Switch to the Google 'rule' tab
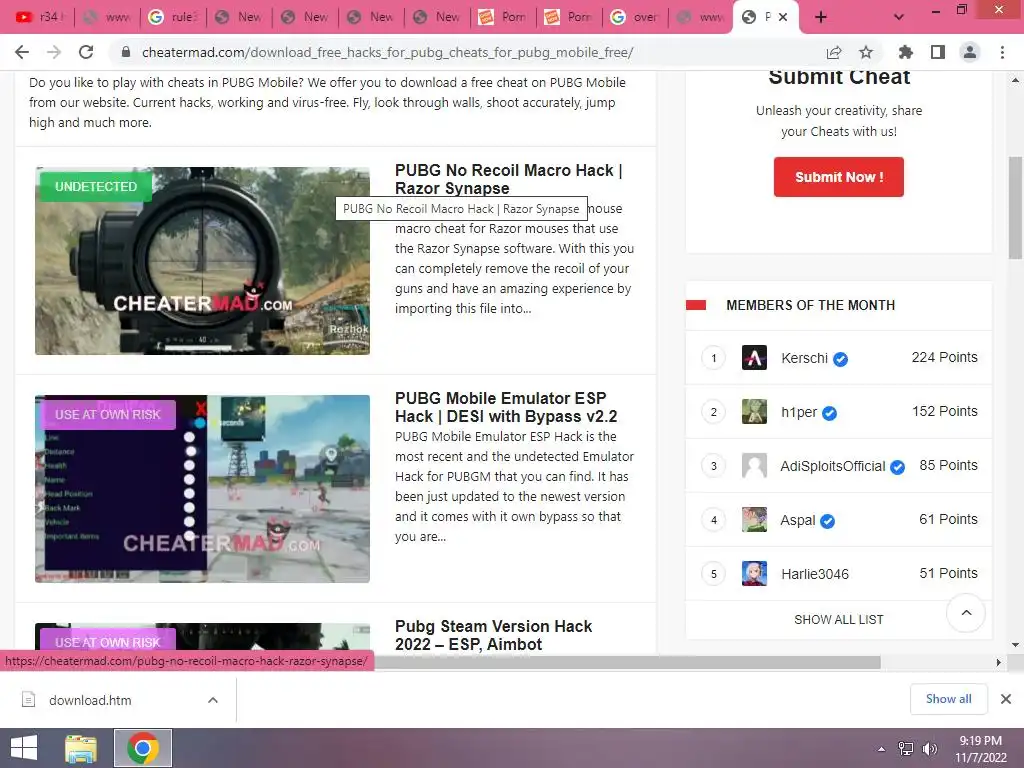 tap(172, 17)
